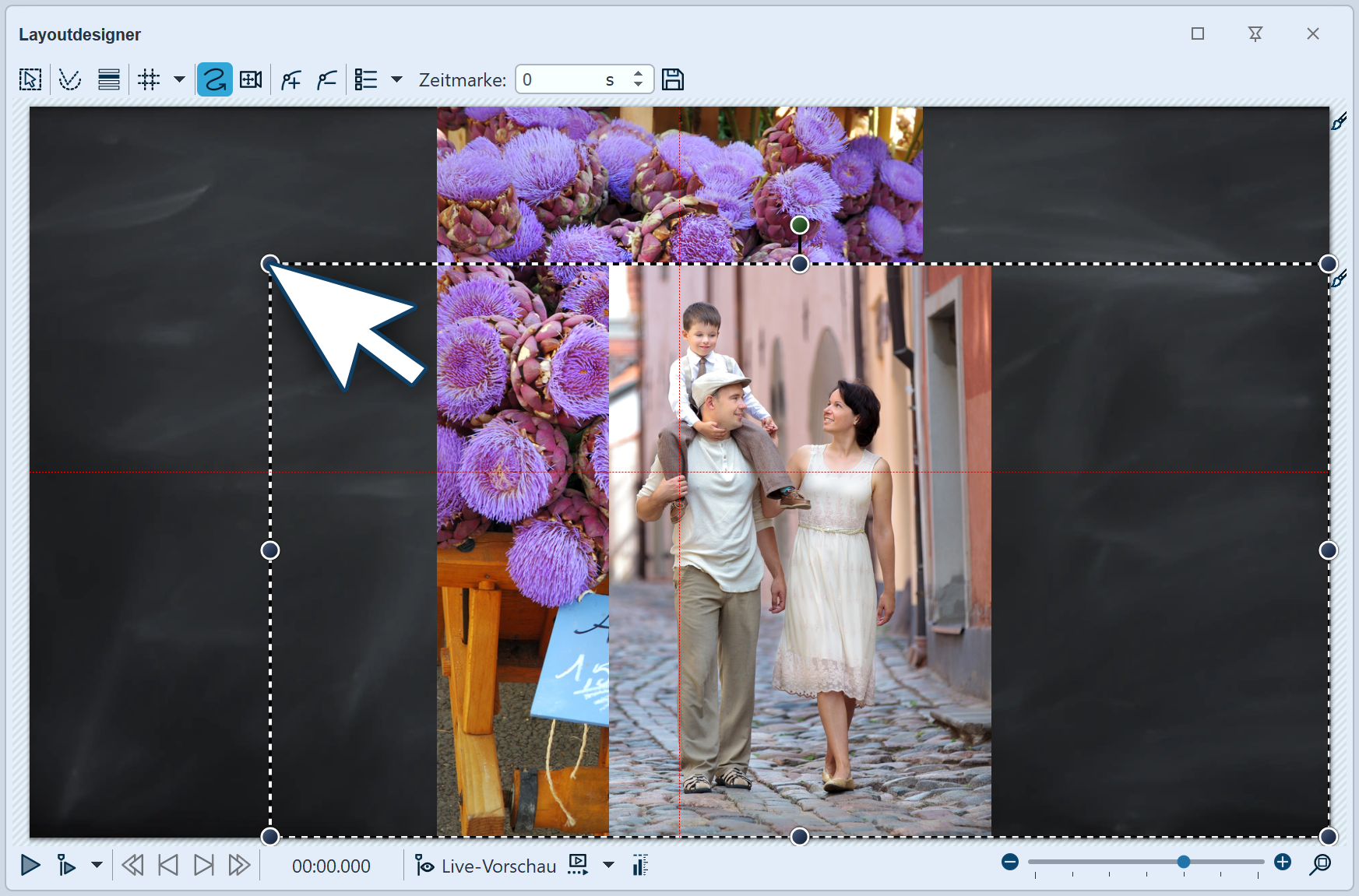
Task: Activate the curve smoothing tool
Action: (x=69, y=79)
